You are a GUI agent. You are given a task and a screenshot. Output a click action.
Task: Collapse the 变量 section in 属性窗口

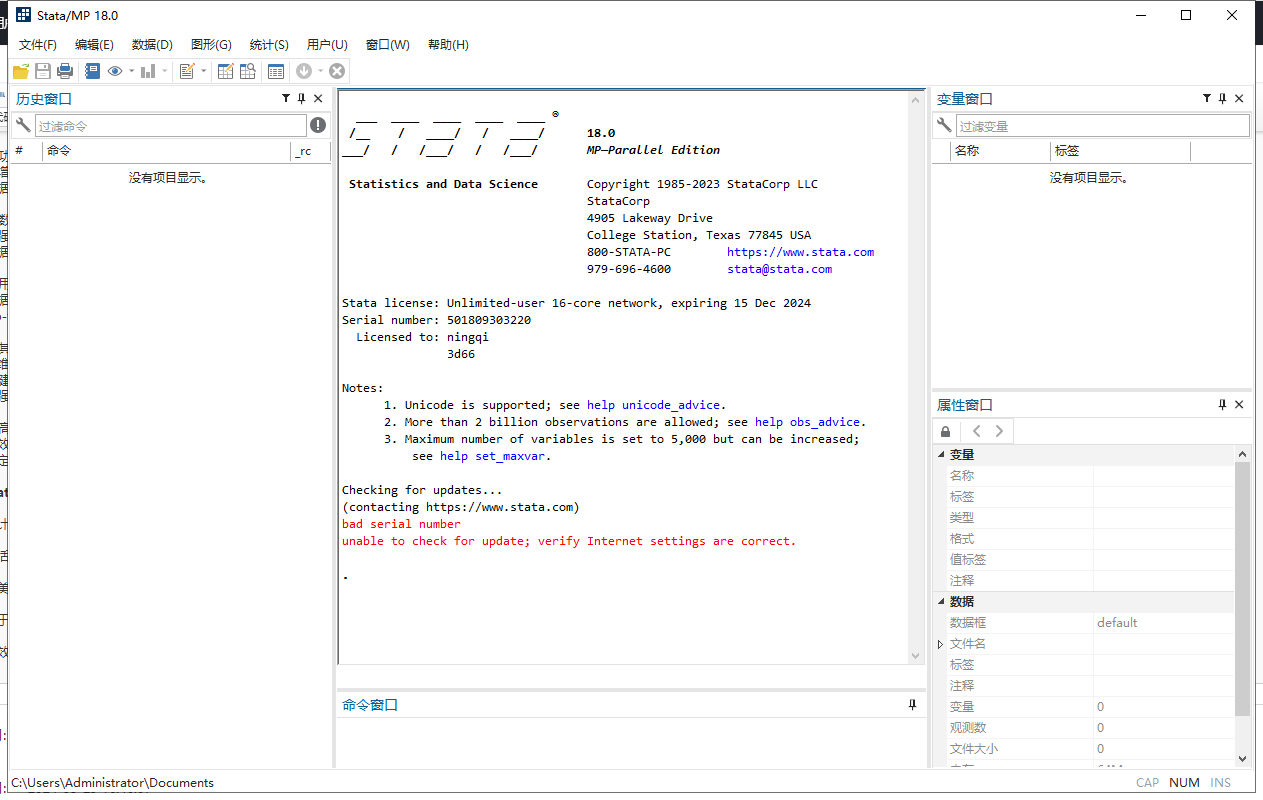[940, 454]
